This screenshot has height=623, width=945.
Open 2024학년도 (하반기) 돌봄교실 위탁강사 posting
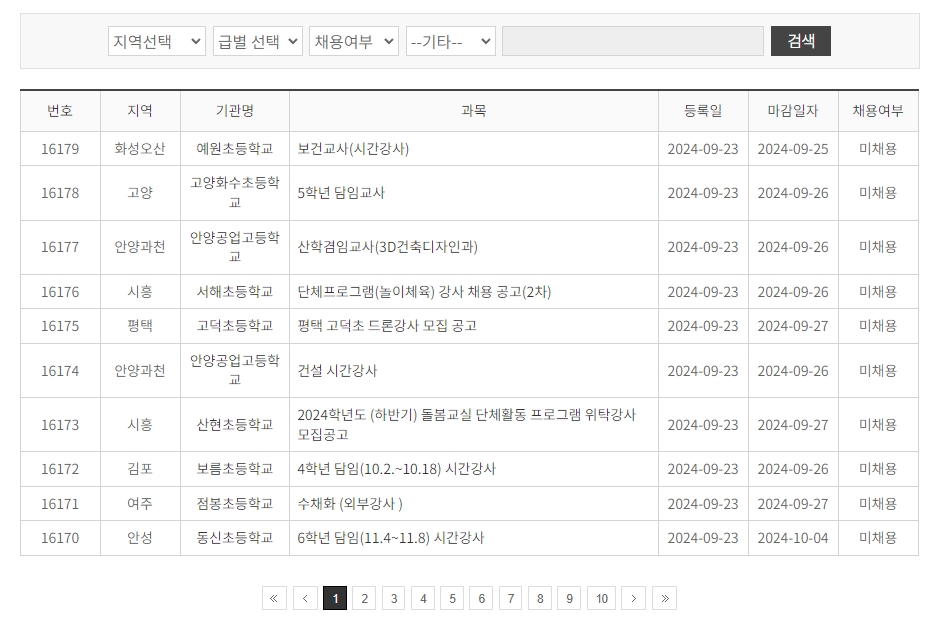(466, 424)
